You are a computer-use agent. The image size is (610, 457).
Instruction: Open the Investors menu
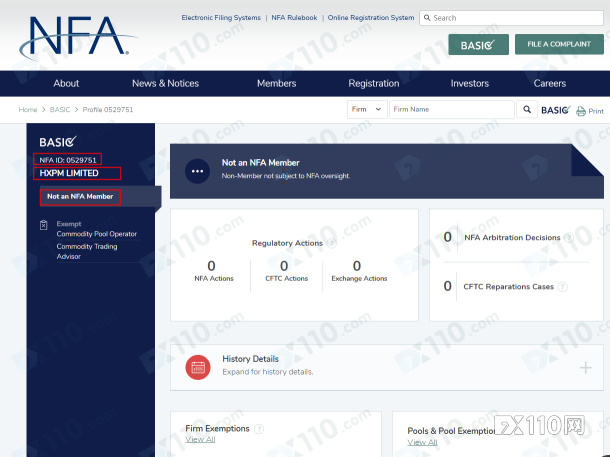click(x=470, y=83)
